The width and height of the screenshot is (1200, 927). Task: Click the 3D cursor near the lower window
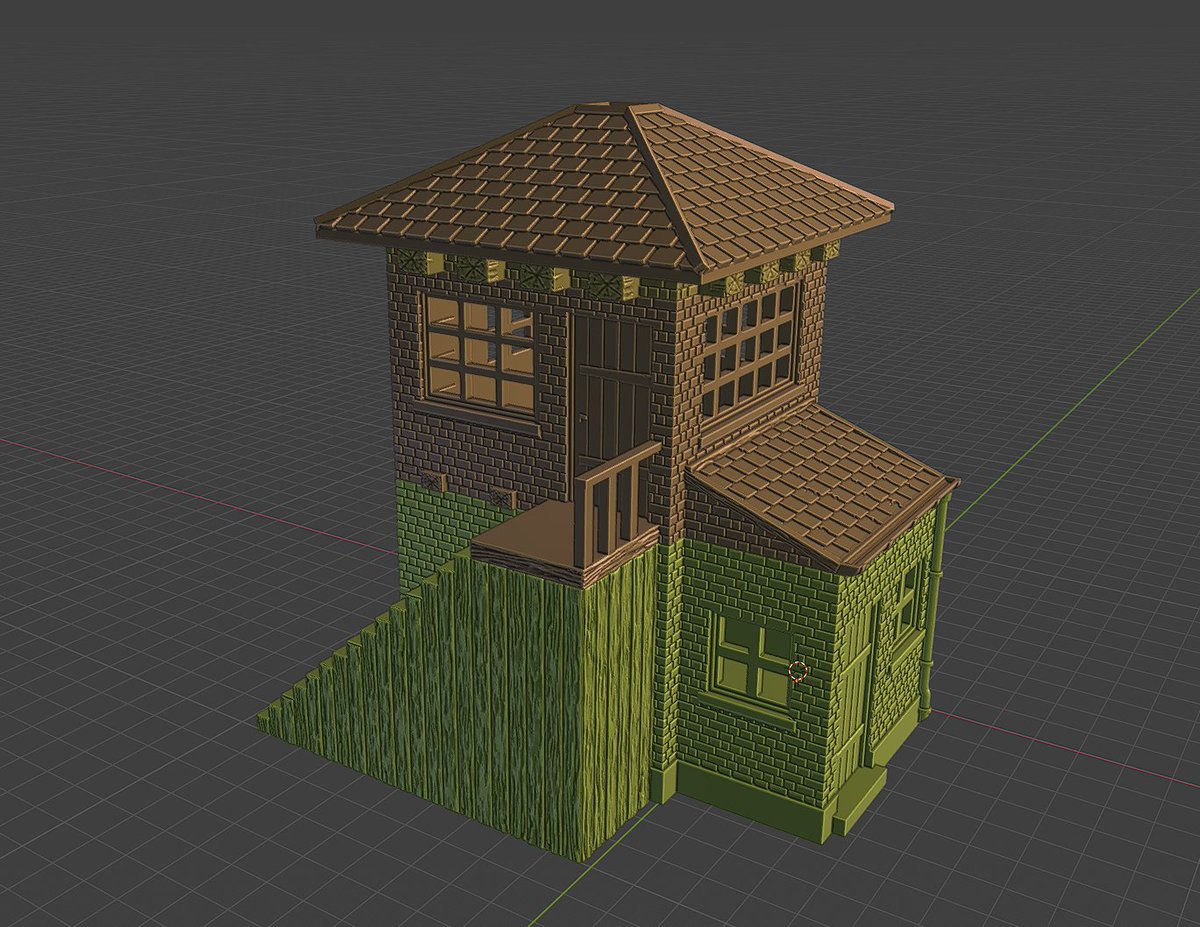point(798,671)
